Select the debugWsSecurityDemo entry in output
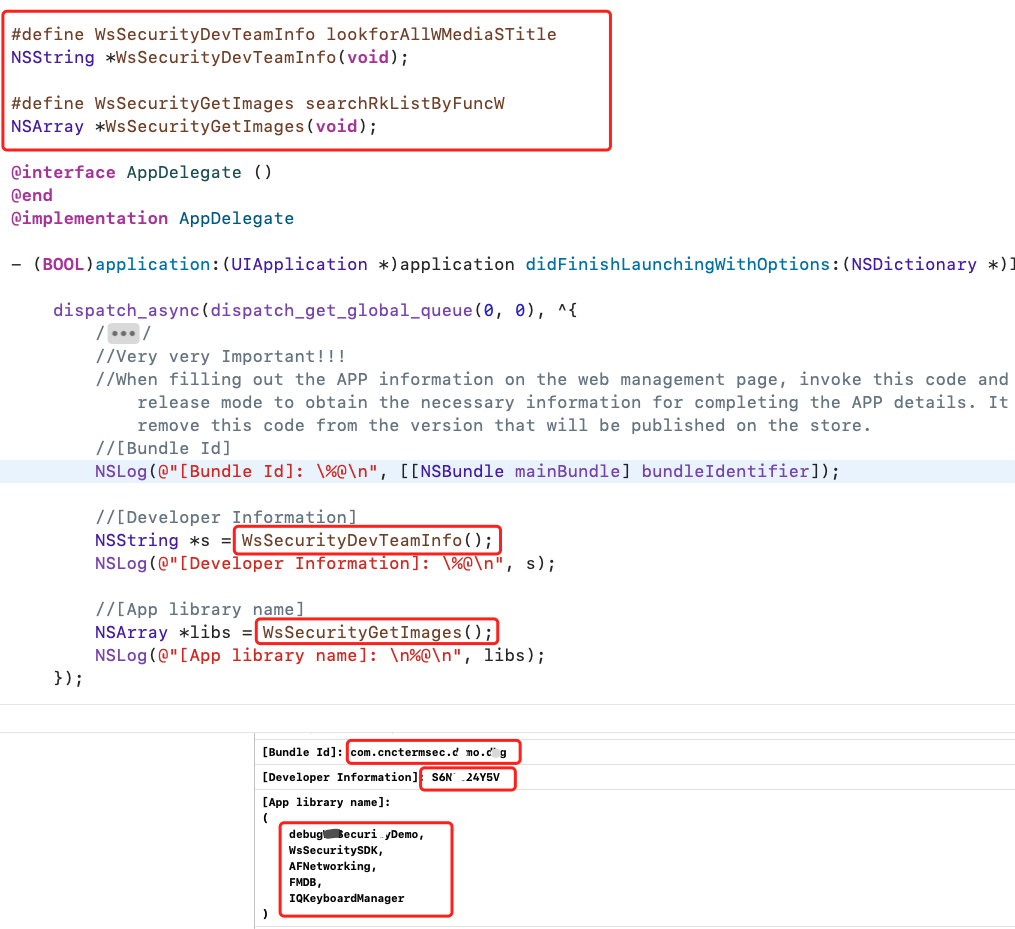Viewport: 1015px width, 929px height. tap(358, 835)
